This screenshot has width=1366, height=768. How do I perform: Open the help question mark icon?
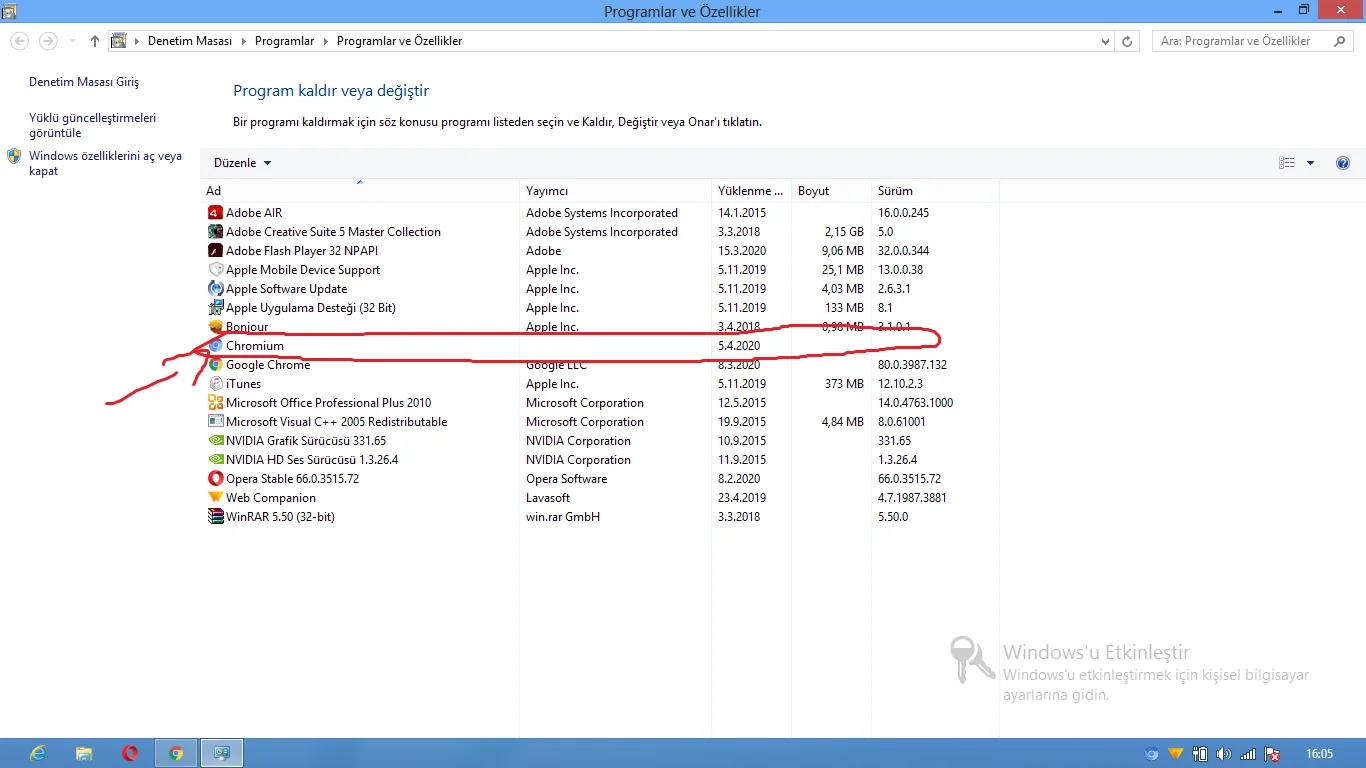(x=1343, y=163)
